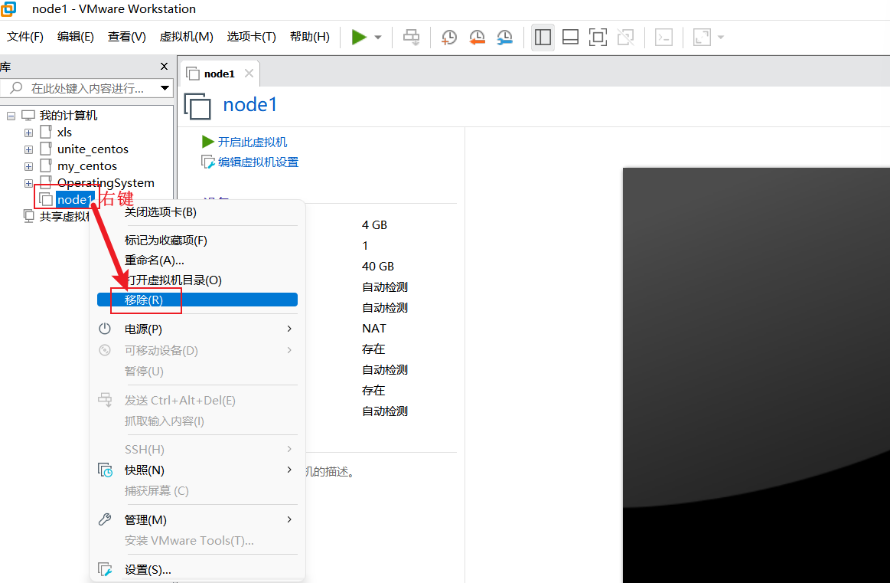Revert to snapshot using the orange-arrow clock icon

[x=477, y=37]
